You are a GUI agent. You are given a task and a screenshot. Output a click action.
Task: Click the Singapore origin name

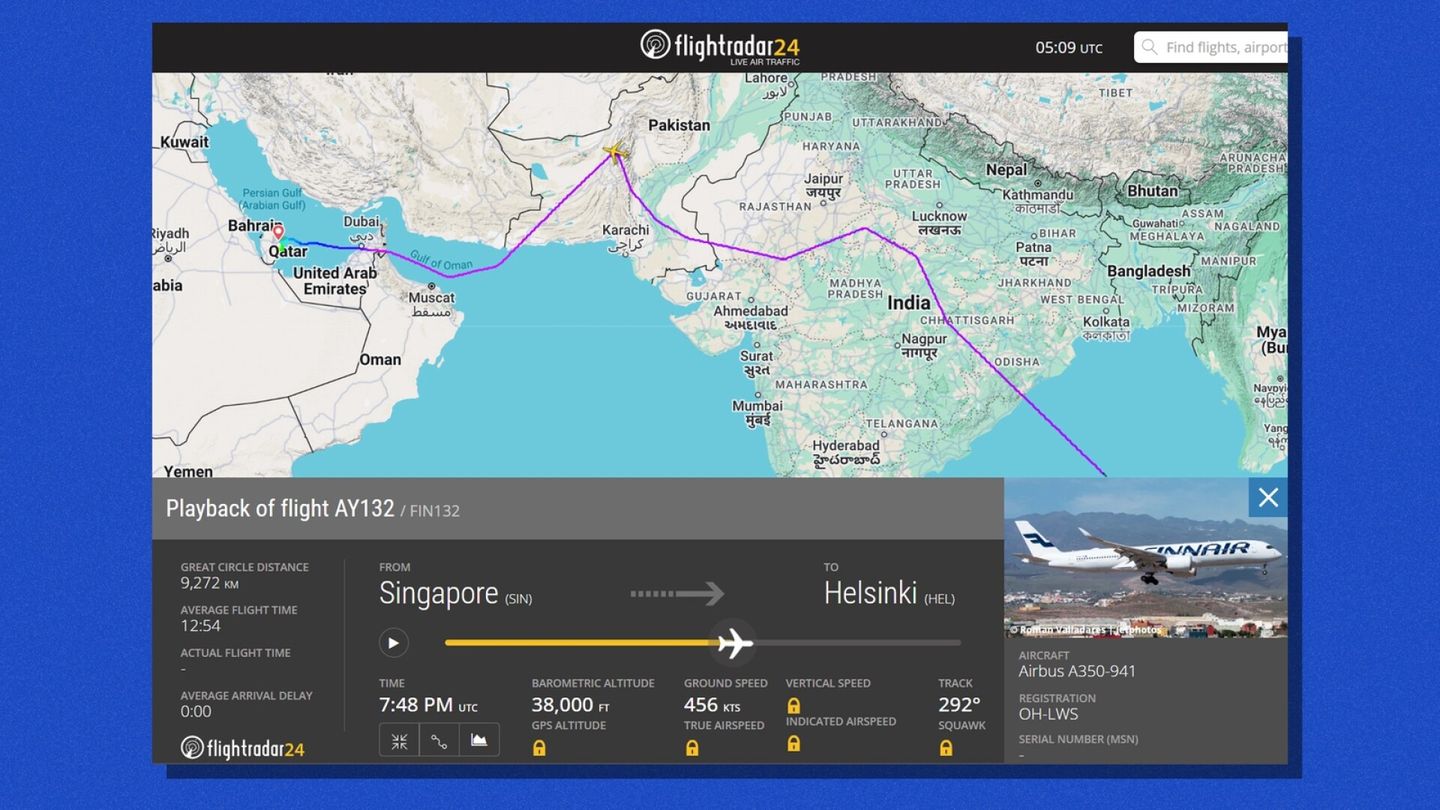tap(438, 594)
